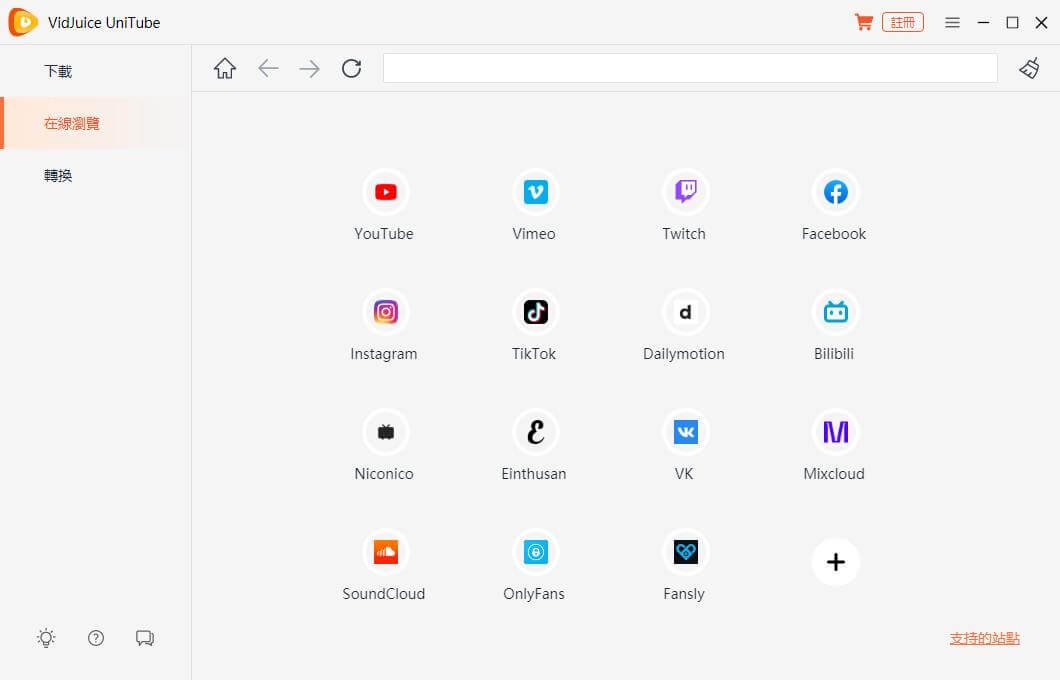Open the shopping cart purchase icon
This screenshot has width=1060, height=680.
tap(863, 22)
